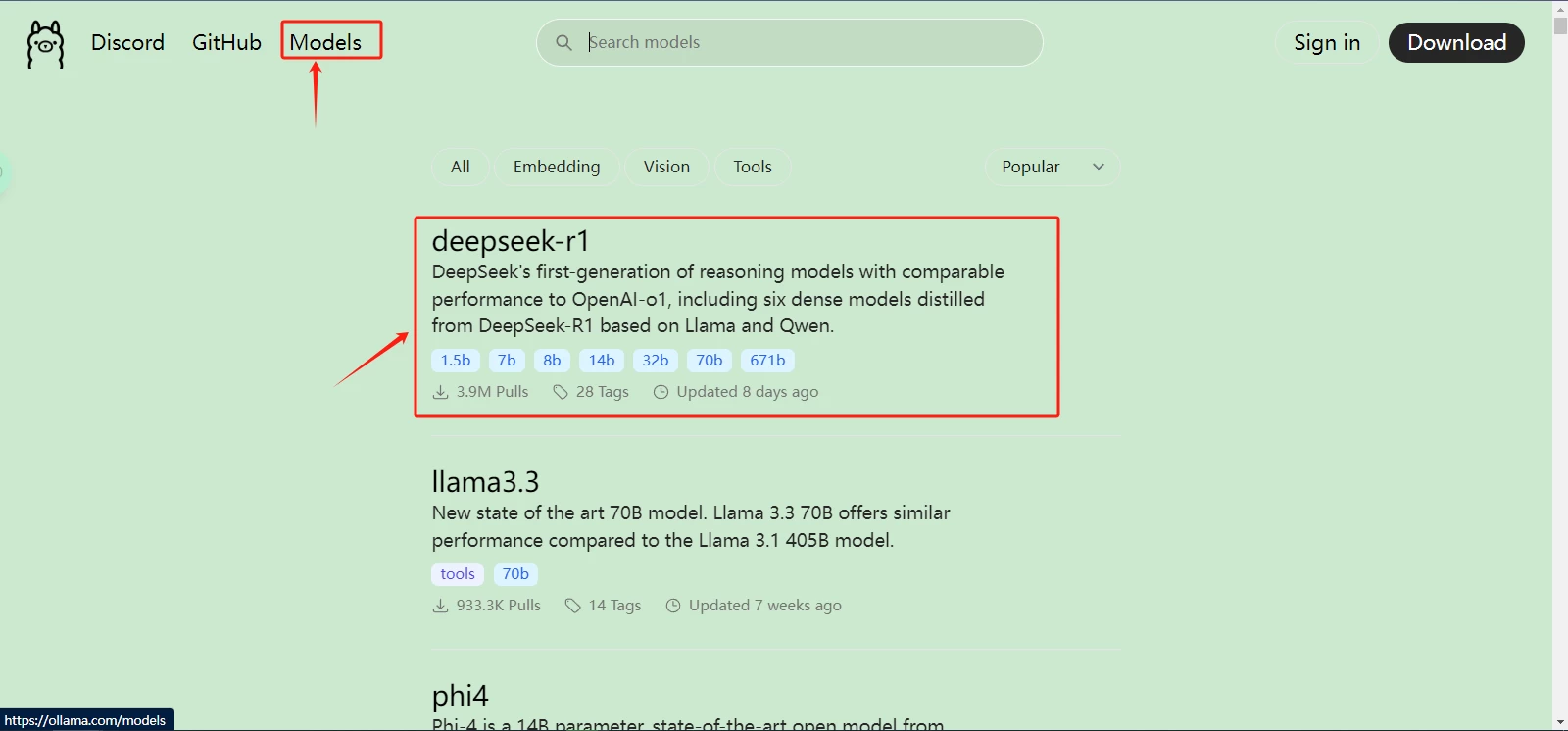The image size is (1568, 731).
Task: Open the Models nav item
Action: click(325, 42)
